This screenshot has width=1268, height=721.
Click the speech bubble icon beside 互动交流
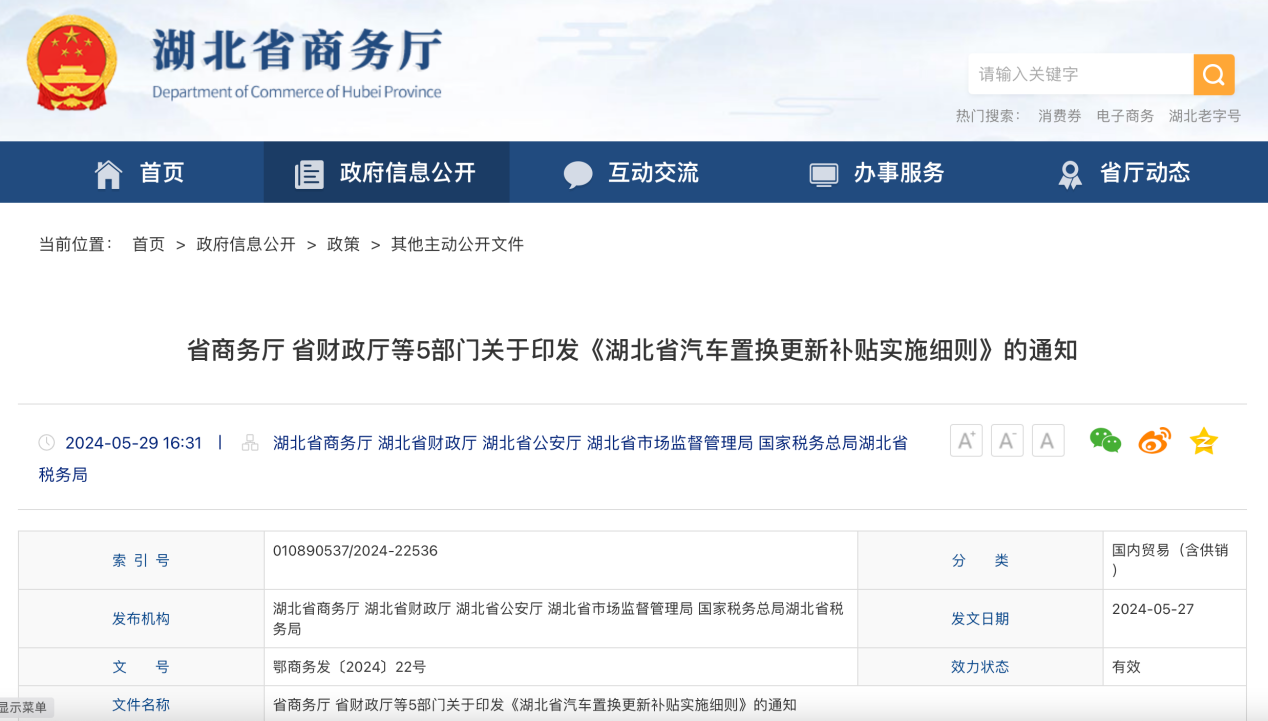pyautogui.click(x=578, y=172)
